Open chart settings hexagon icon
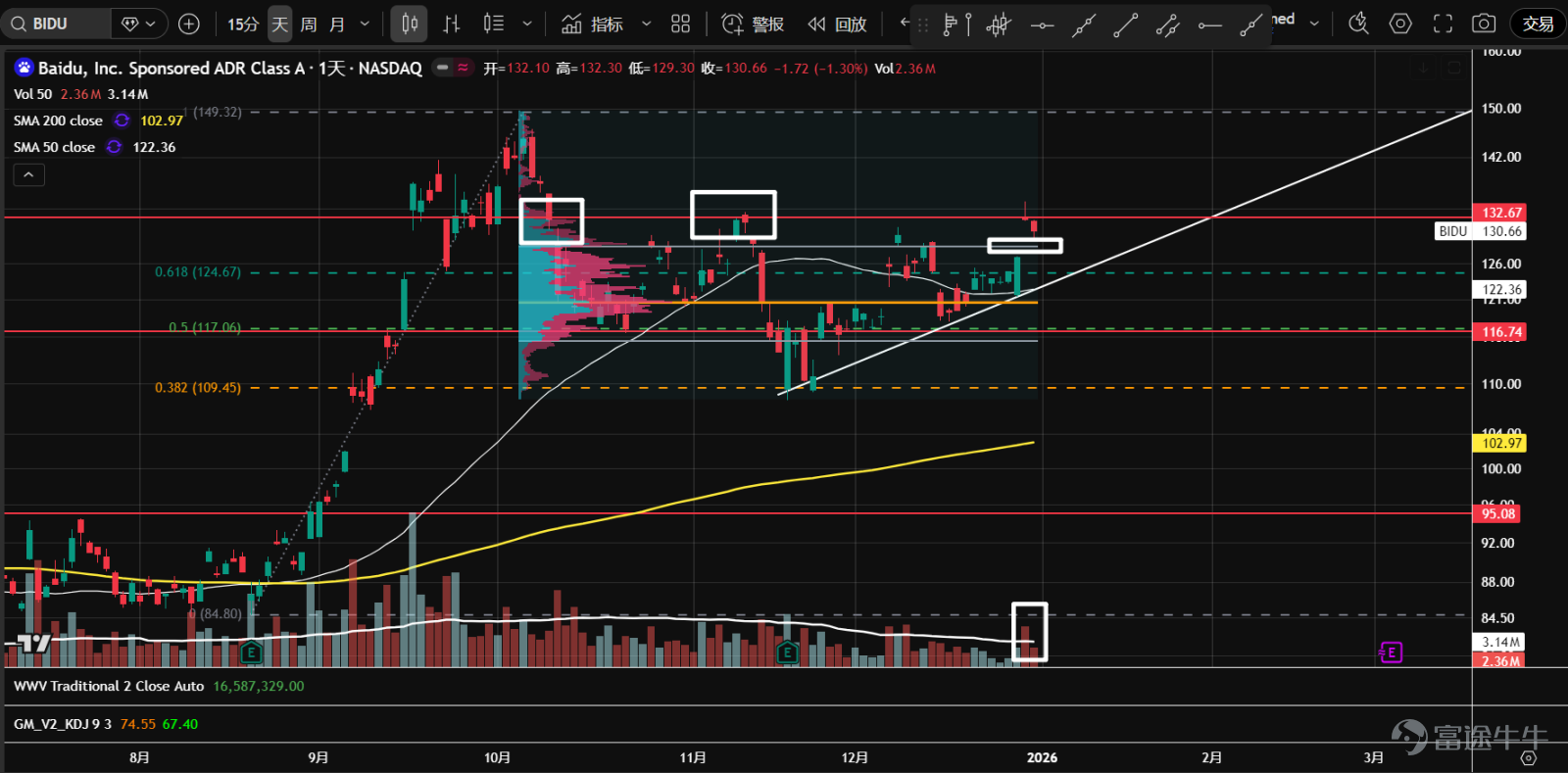This screenshot has width=1568, height=773. (1400, 24)
